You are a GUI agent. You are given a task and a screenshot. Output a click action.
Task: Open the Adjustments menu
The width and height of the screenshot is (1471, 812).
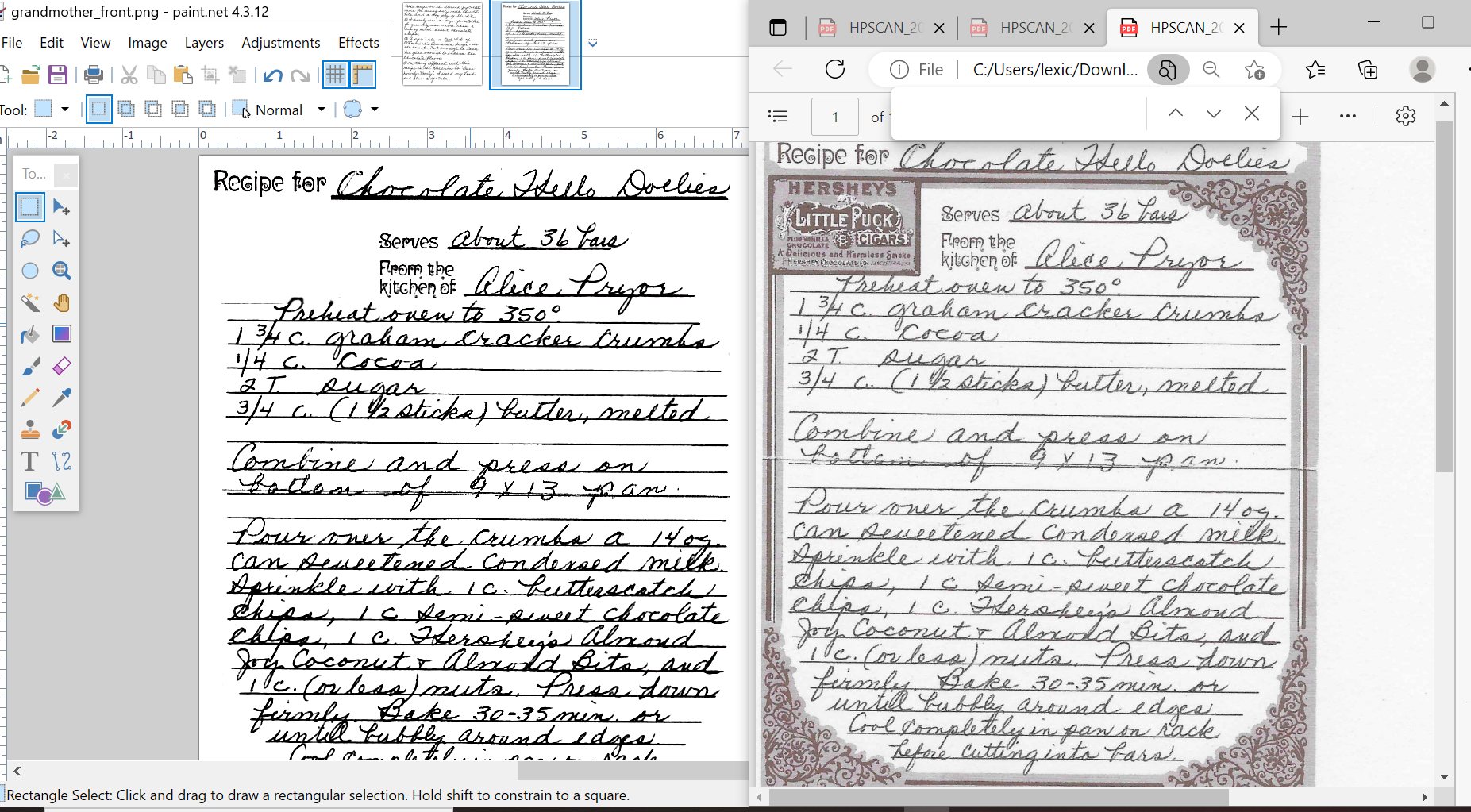pyautogui.click(x=281, y=43)
